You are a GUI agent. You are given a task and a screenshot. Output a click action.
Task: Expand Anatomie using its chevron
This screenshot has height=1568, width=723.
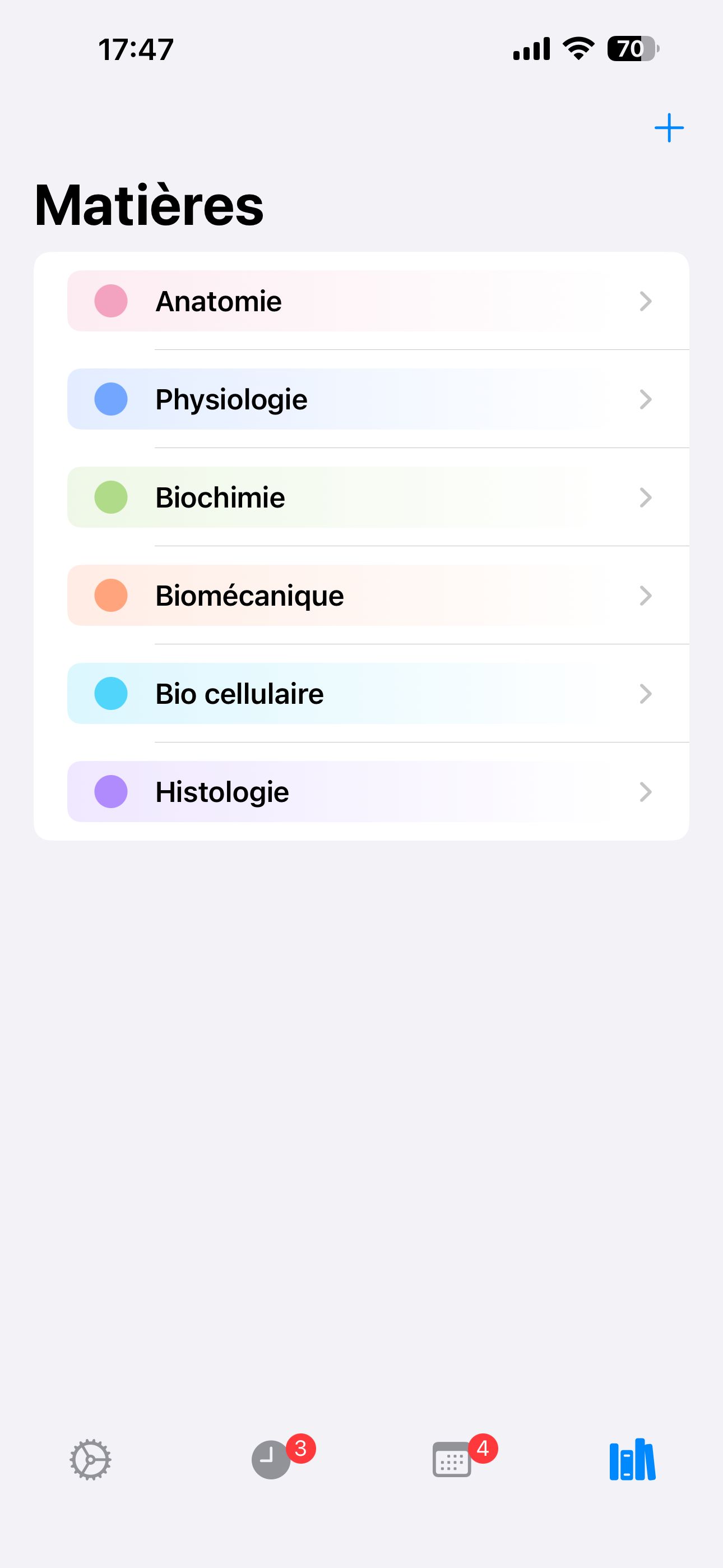[x=646, y=301]
